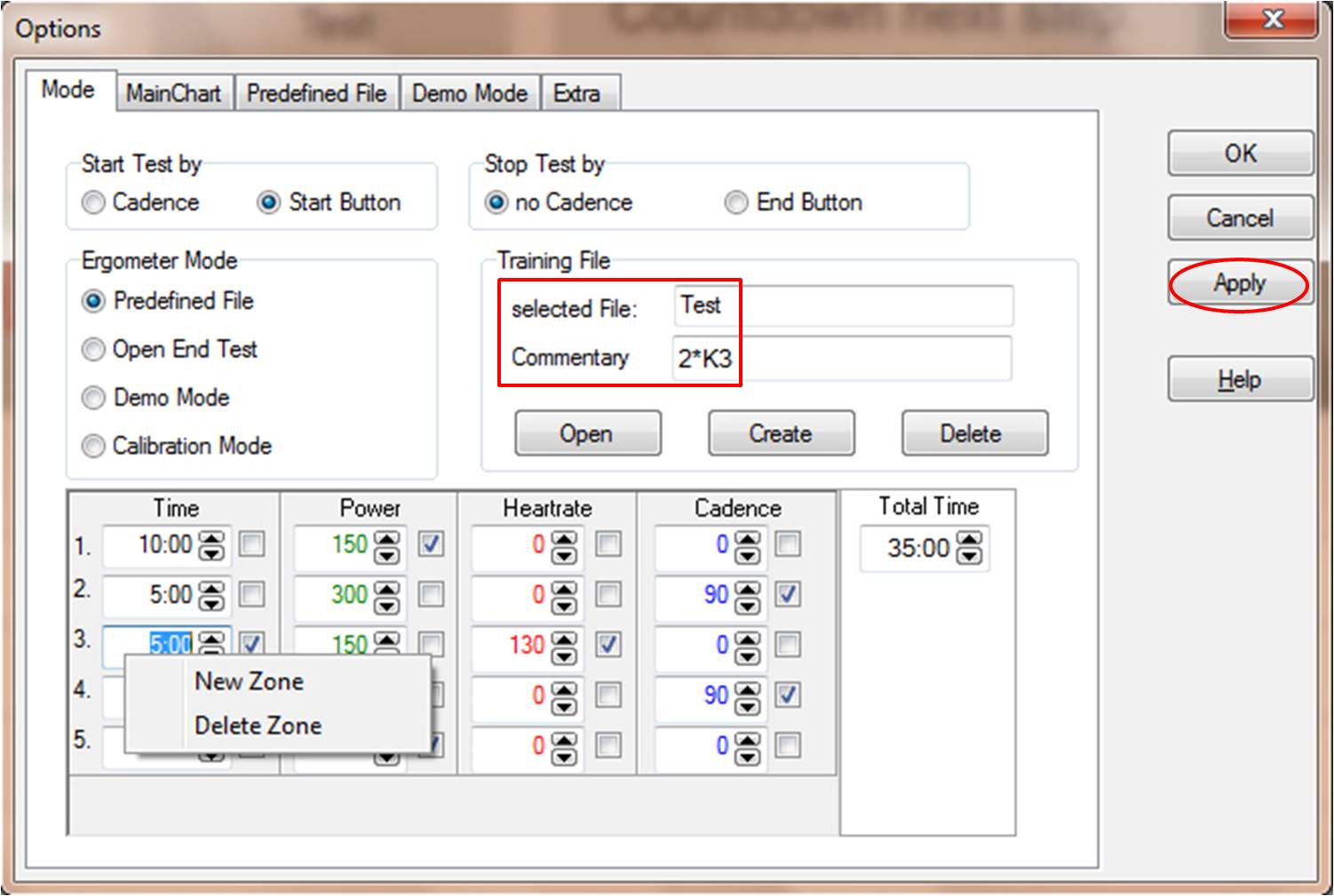Increase the row 1 Time spinner value

(210, 537)
